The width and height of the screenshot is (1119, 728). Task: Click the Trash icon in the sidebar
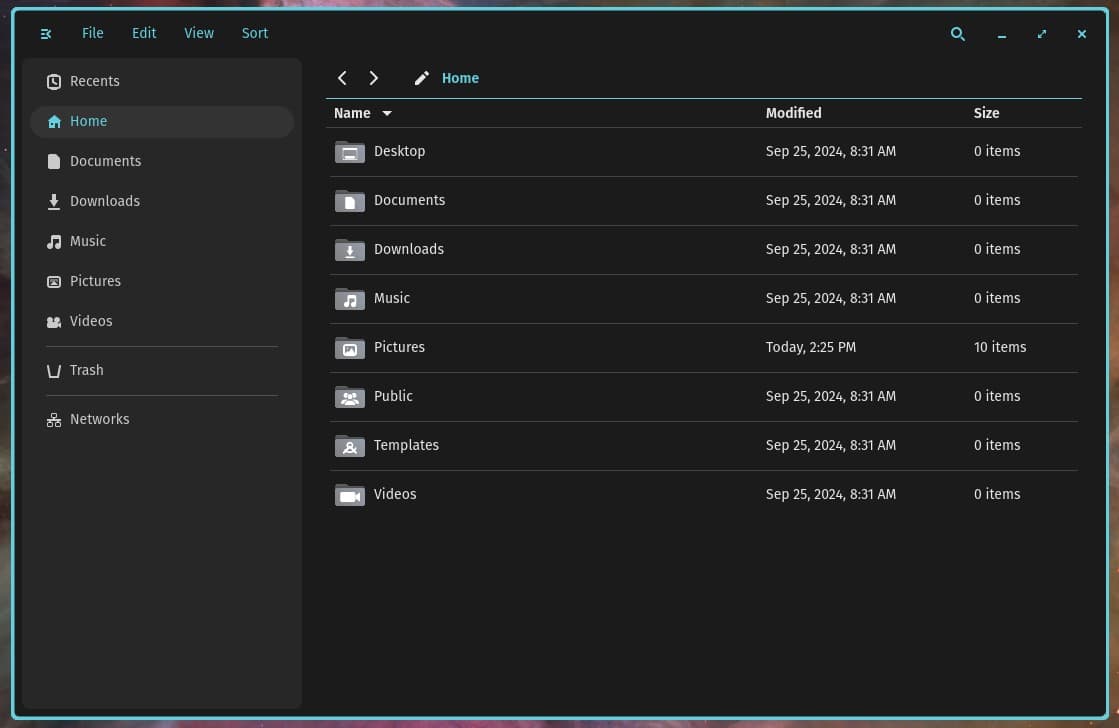[53, 370]
